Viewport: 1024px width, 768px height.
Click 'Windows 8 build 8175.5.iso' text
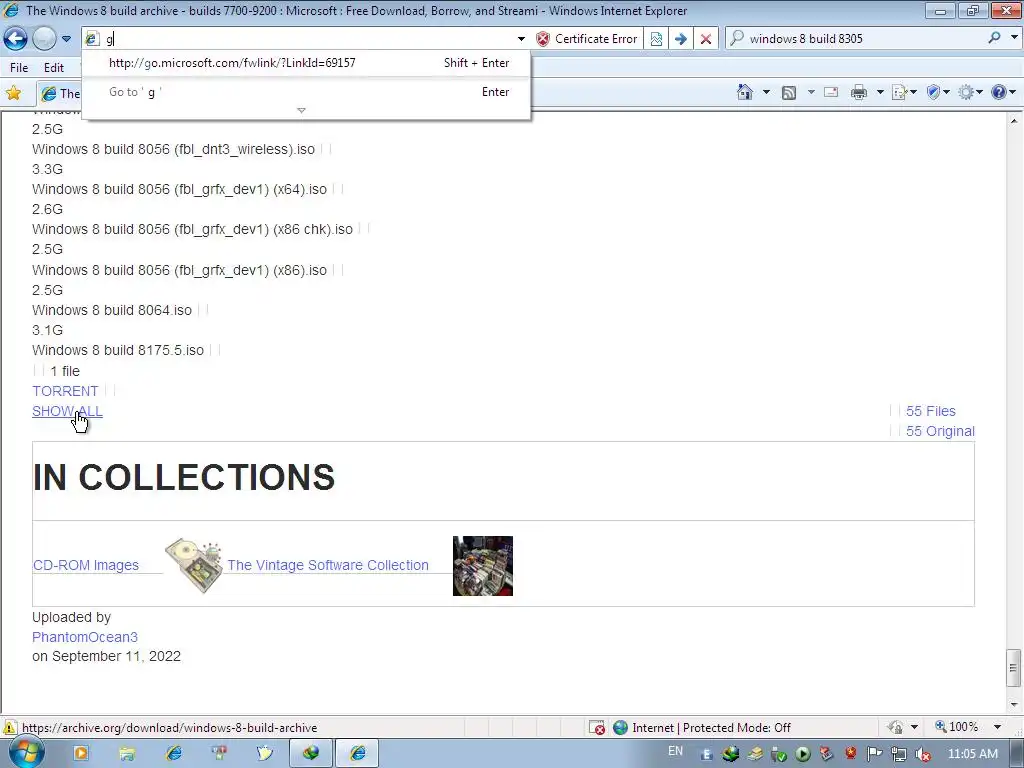118,351
